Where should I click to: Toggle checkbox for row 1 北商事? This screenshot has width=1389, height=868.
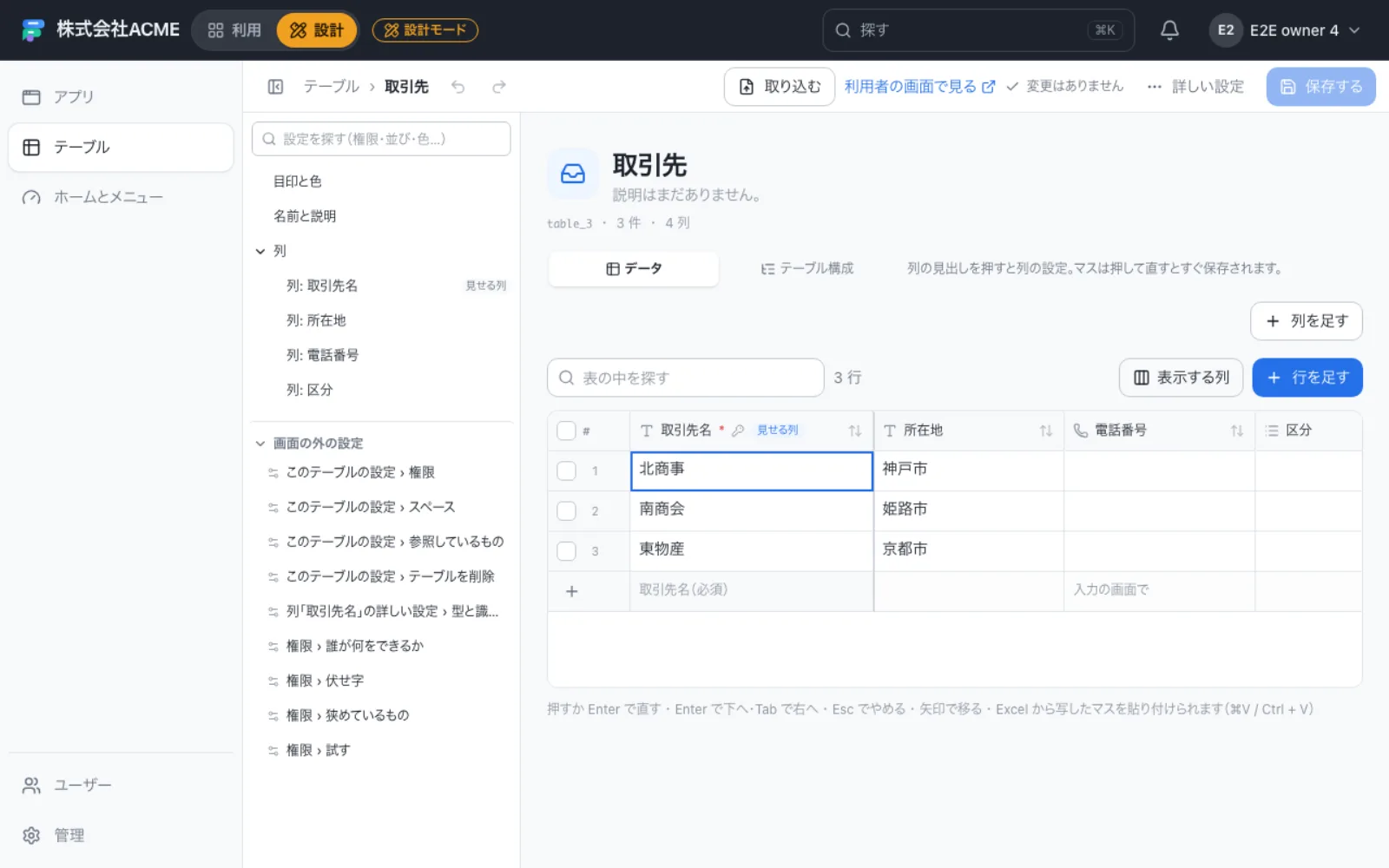pos(566,471)
